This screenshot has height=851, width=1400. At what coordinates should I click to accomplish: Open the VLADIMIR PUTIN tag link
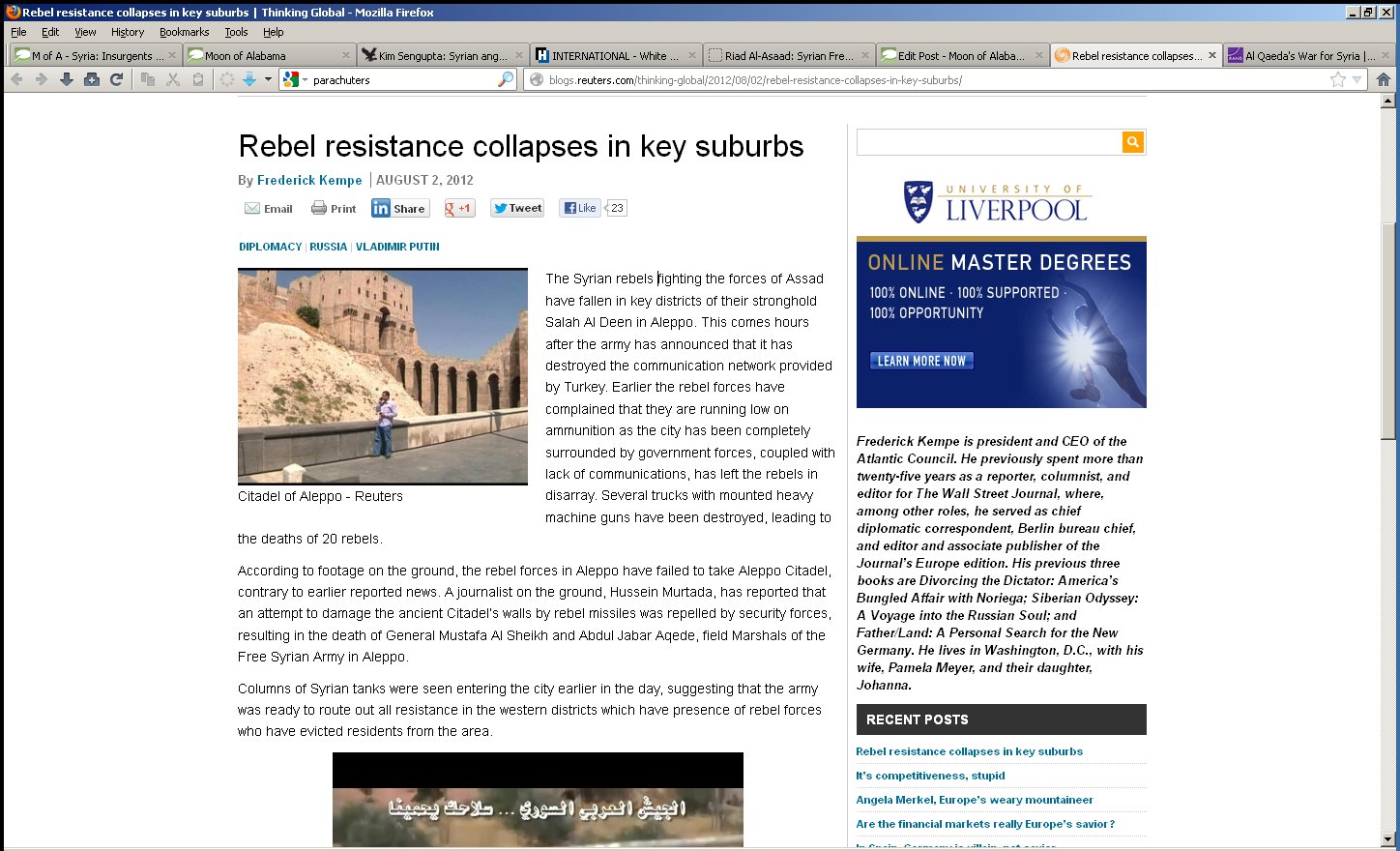pos(397,247)
